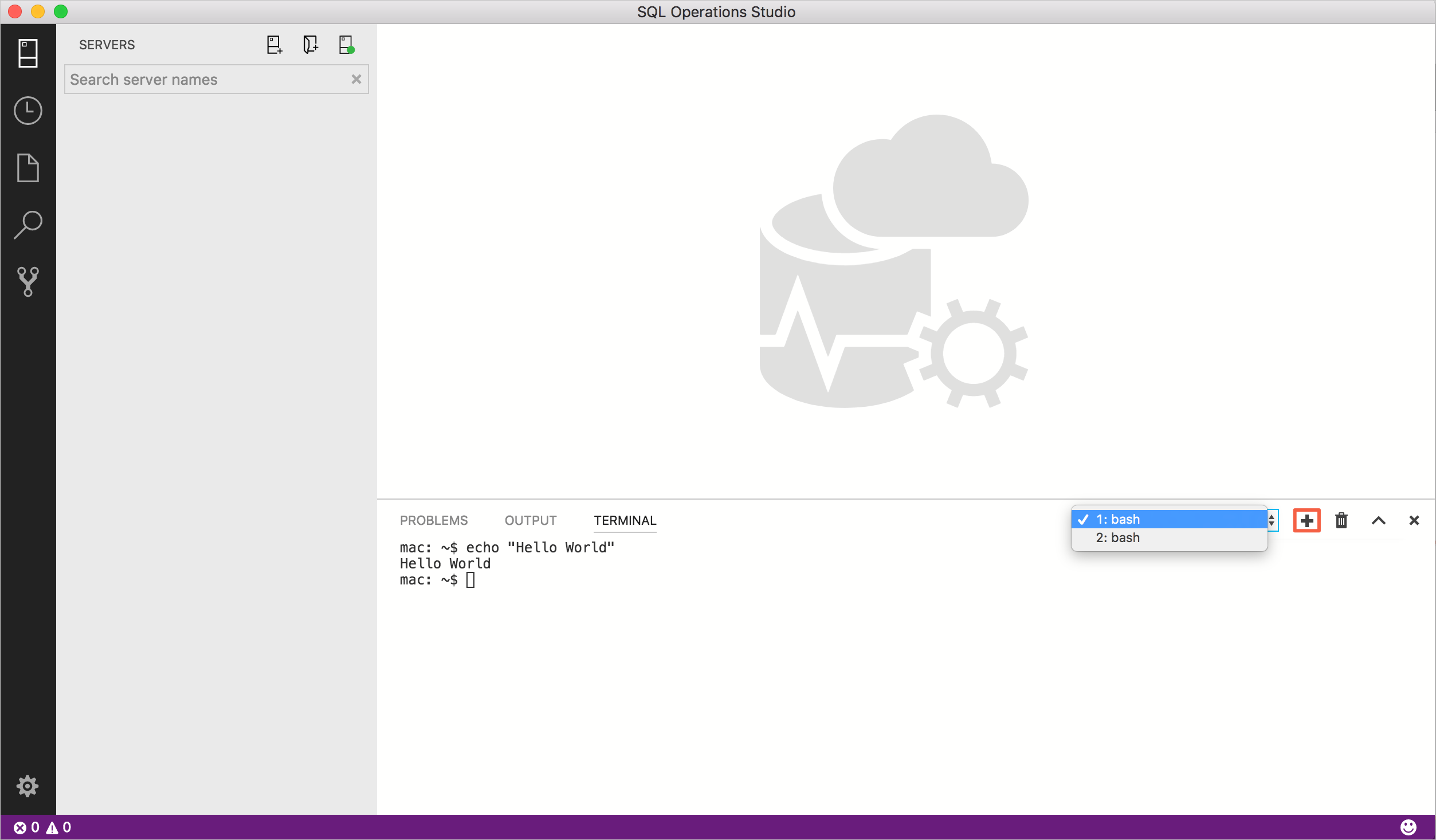1436x840 pixels.
Task: Click the add new terminal button
Action: pos(1307,520)
